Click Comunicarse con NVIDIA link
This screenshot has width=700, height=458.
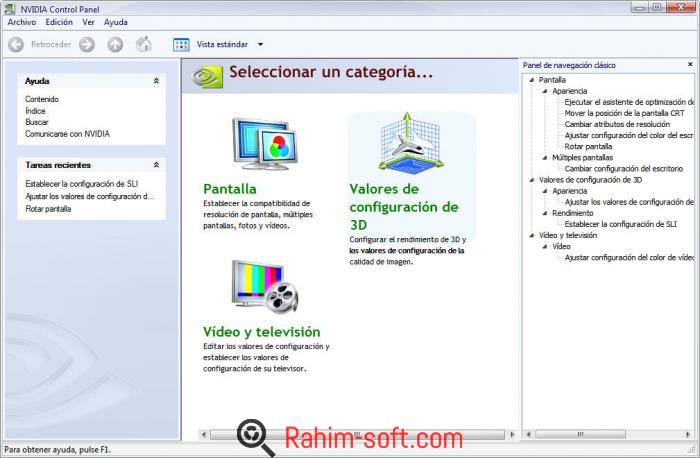click(67, 133)
